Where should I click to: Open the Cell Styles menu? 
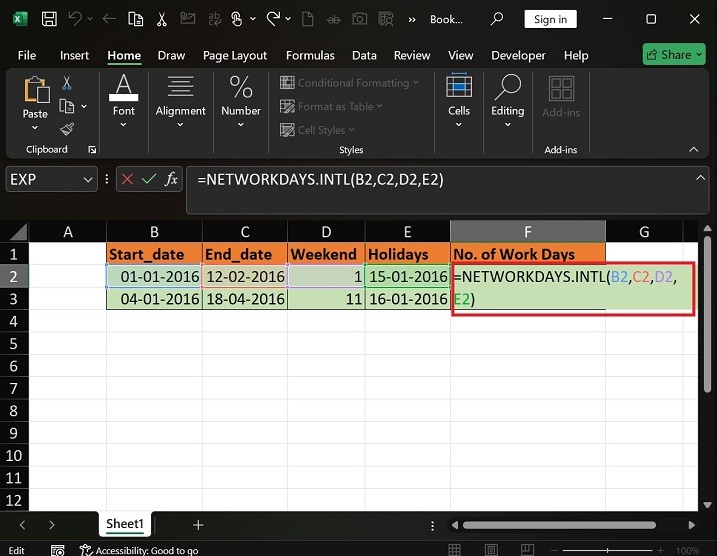pyautogui.click(x=317, y=130)
